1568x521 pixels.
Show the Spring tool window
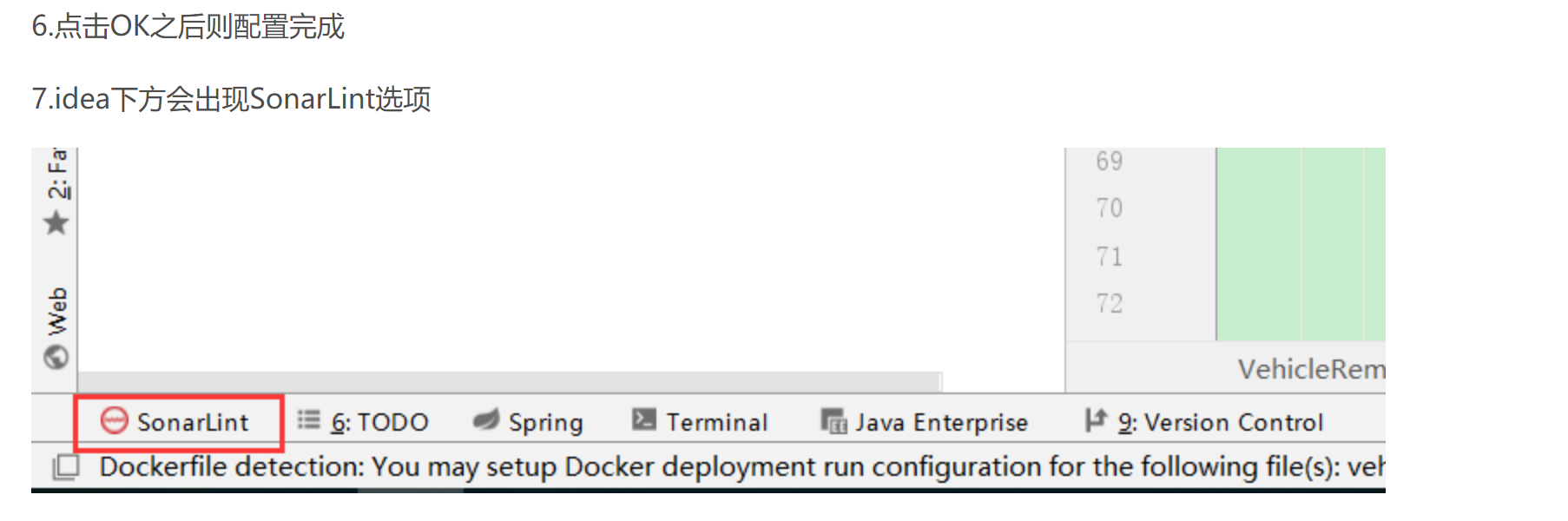545,422
